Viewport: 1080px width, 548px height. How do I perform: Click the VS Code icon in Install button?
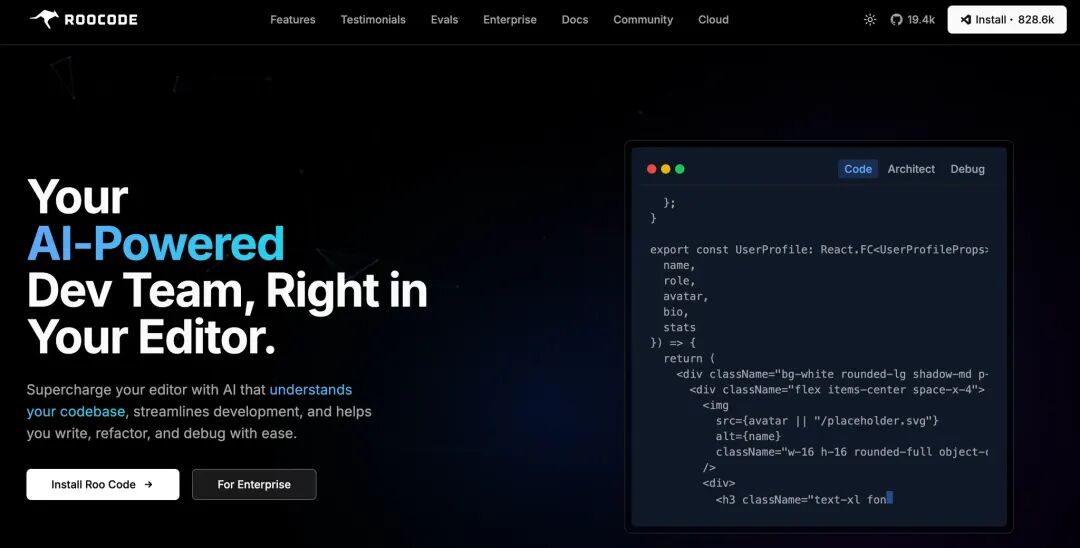966,20
